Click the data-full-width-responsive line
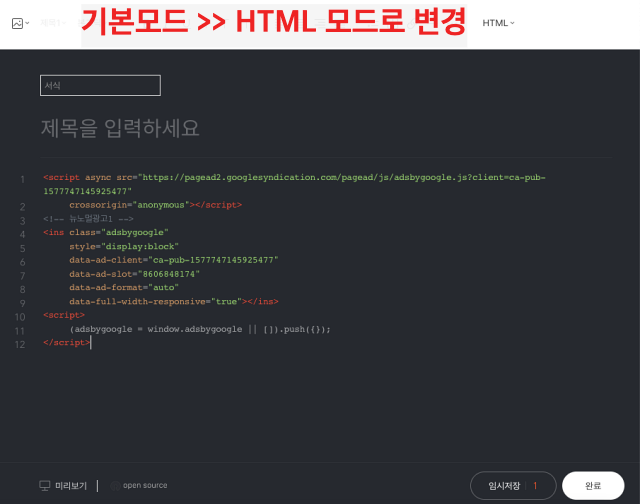Screen dimensions: 640x504 (x=173, y=302)
